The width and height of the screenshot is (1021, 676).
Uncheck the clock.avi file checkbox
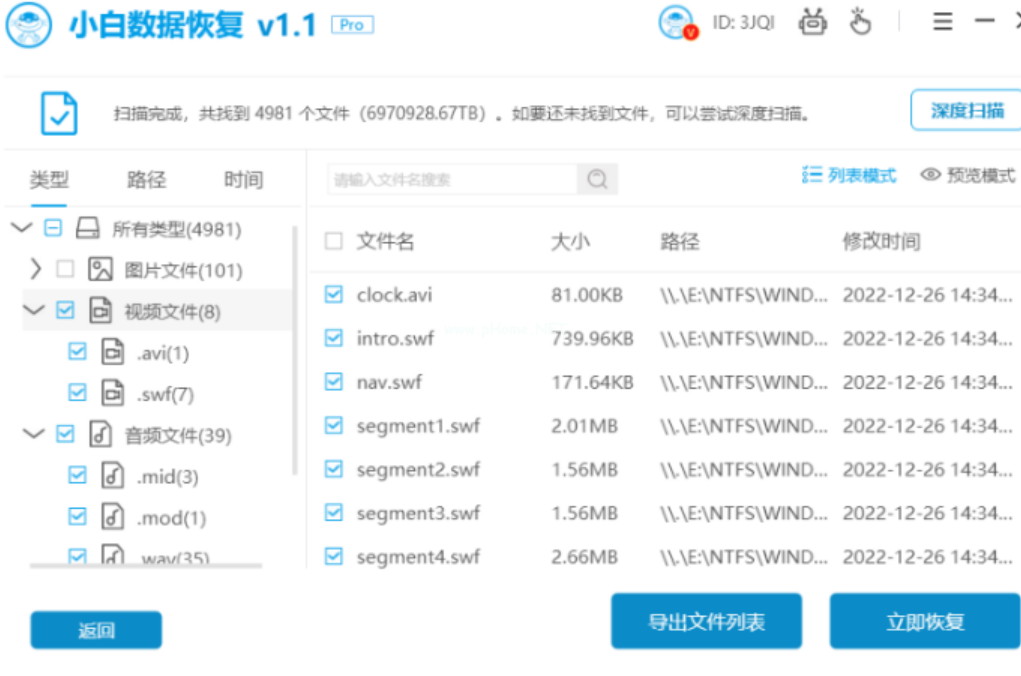[333, 294]
